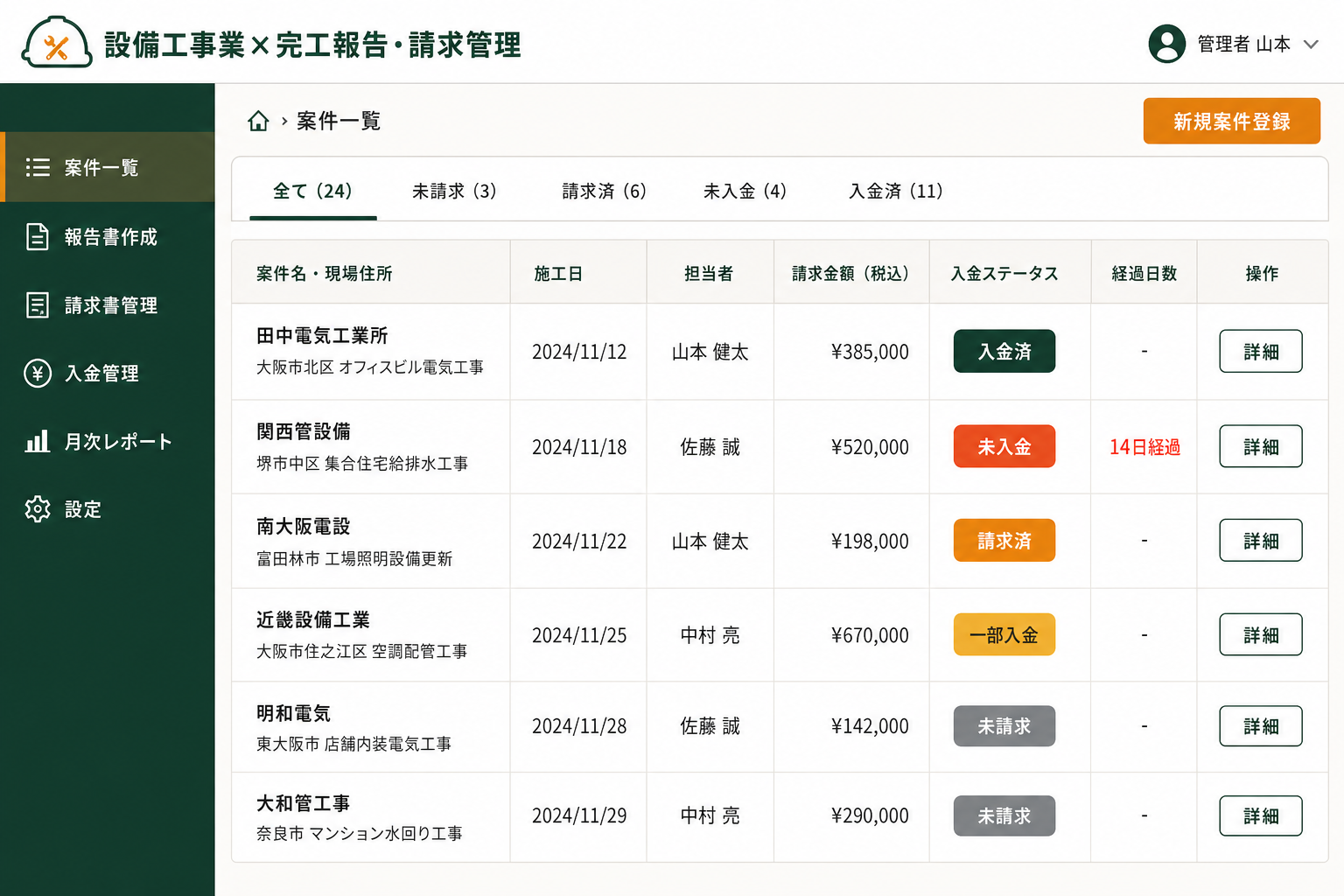1344x896 pixels.
Task: Select the 全て (24) tab
Action: (x=312, y=191)
